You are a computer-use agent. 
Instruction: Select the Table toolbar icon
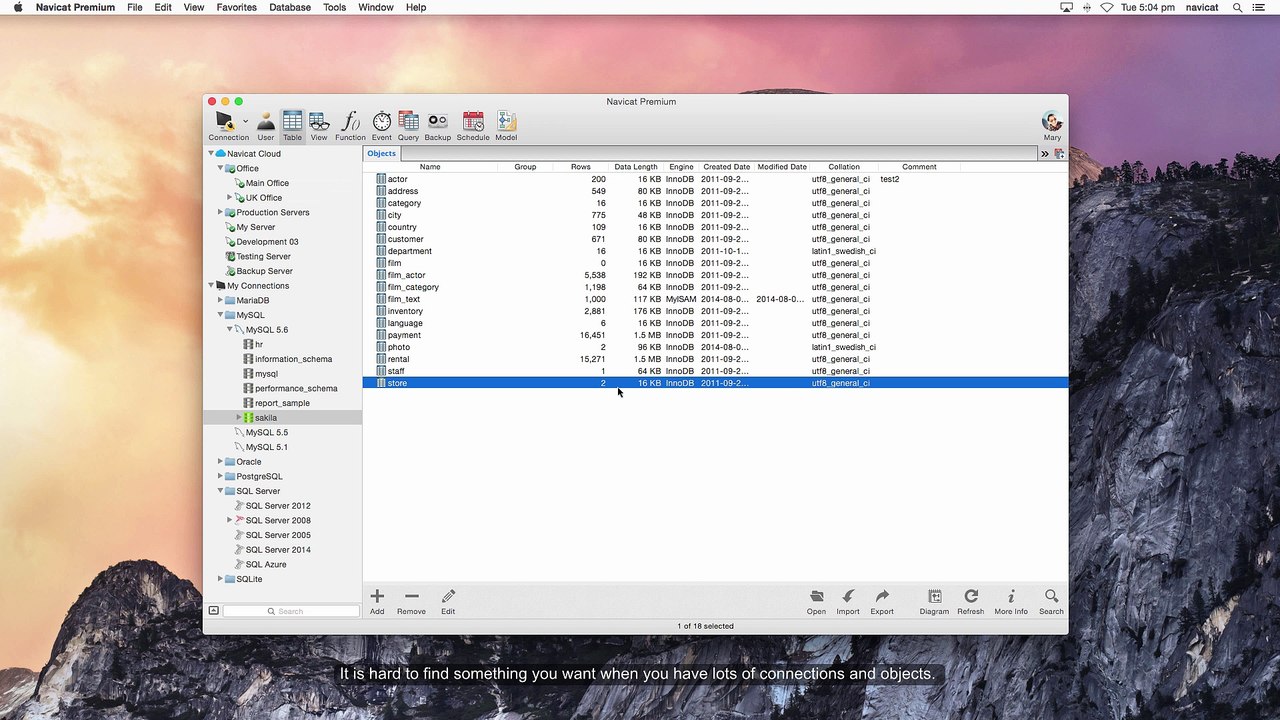point(292,126)
